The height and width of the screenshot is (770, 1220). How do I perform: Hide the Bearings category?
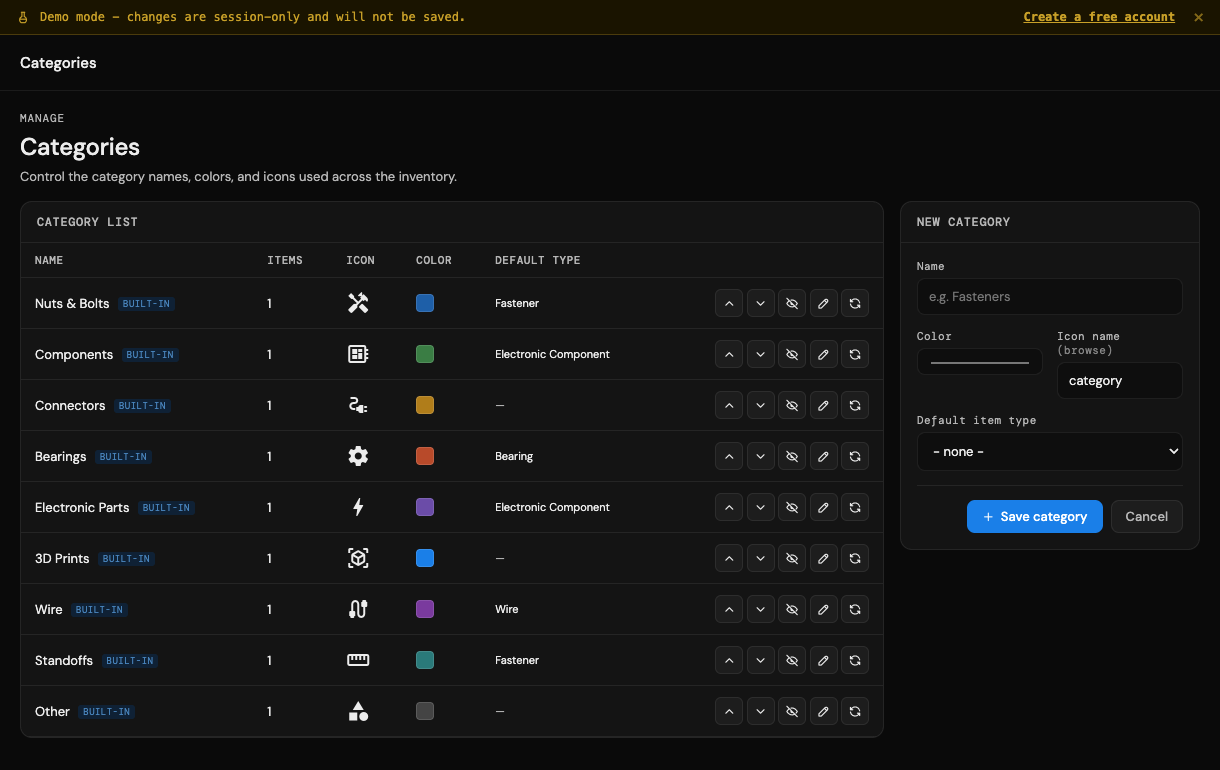click(792, 456)
